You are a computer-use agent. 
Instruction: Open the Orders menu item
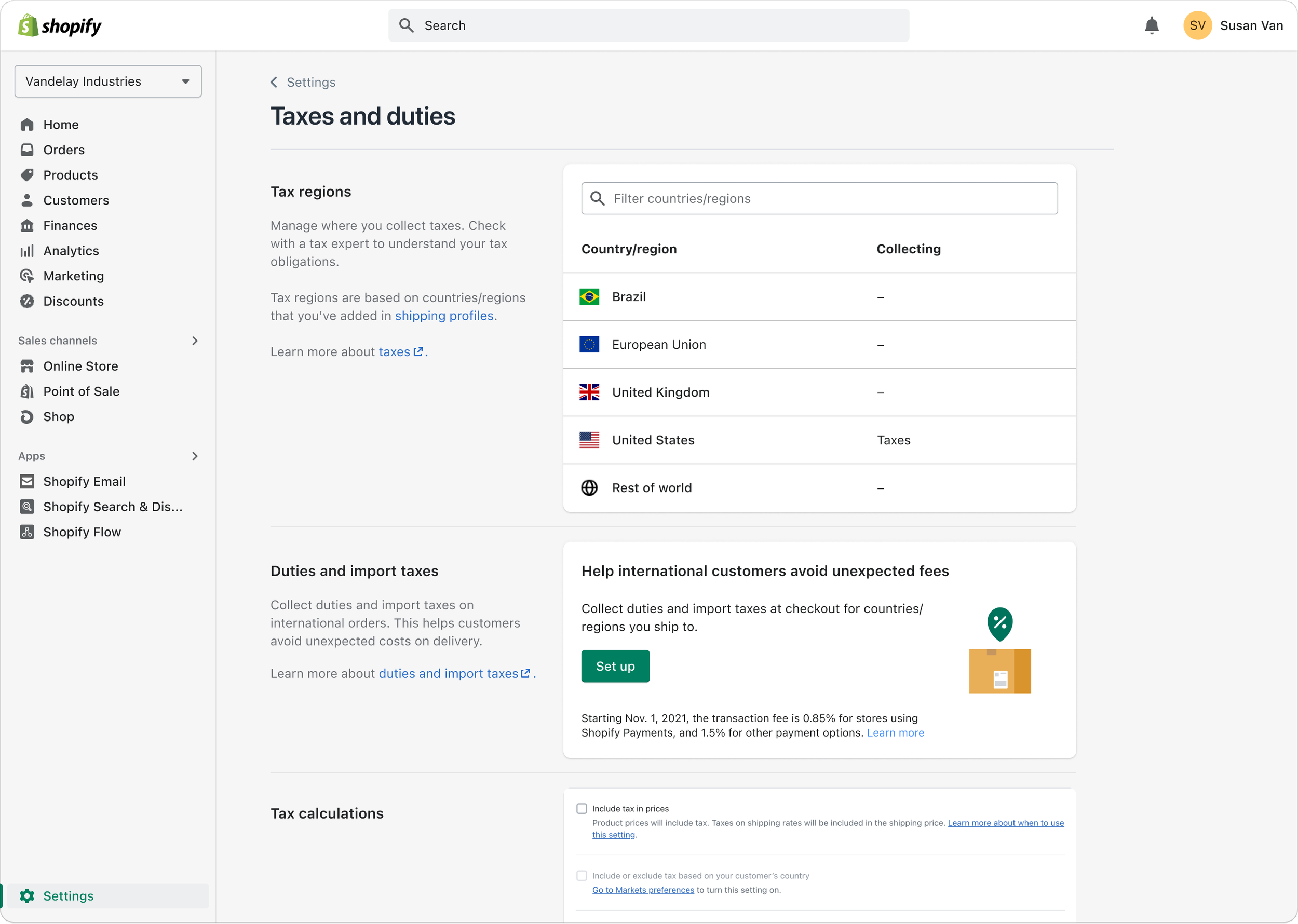64,150
